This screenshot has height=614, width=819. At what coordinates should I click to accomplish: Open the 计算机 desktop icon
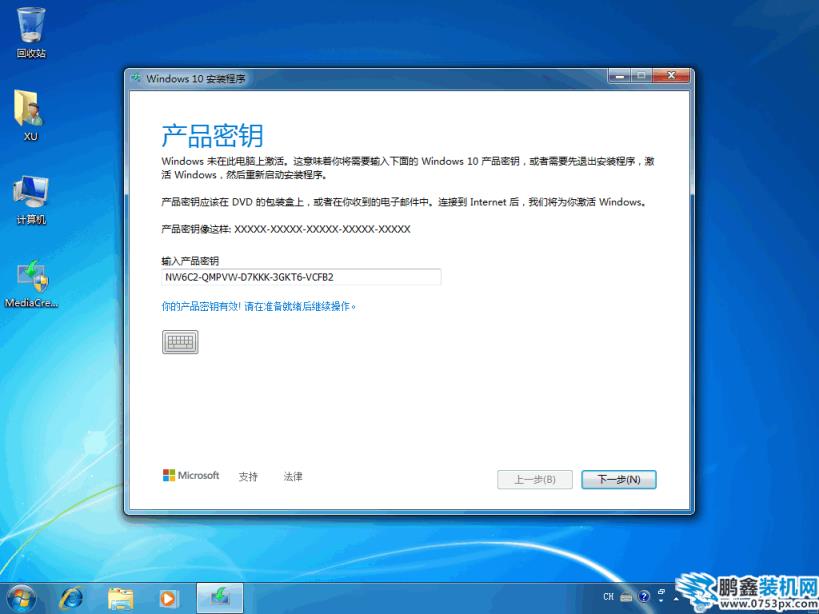coord(31,199)
